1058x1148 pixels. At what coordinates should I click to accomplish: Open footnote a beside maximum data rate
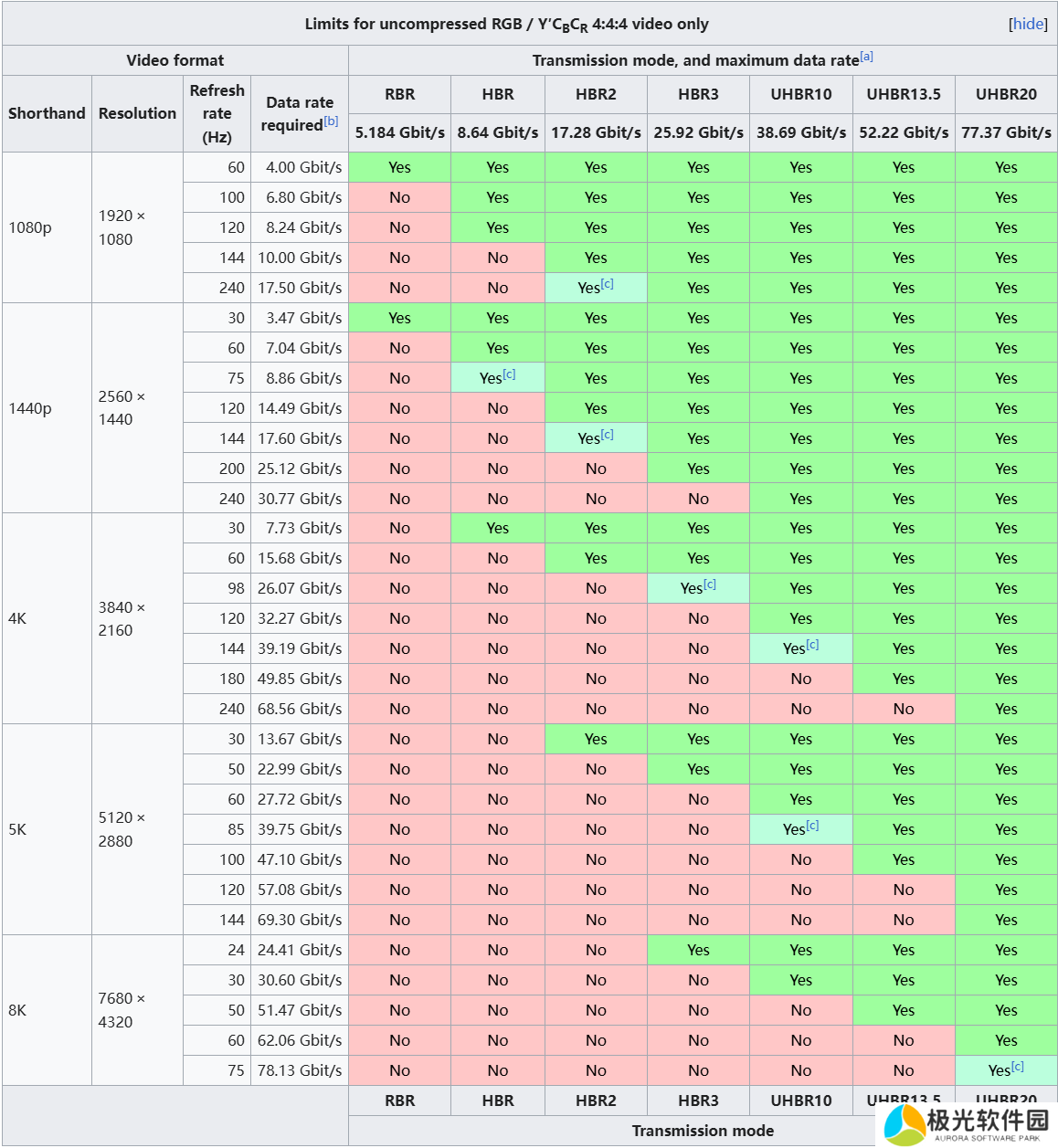867,57
